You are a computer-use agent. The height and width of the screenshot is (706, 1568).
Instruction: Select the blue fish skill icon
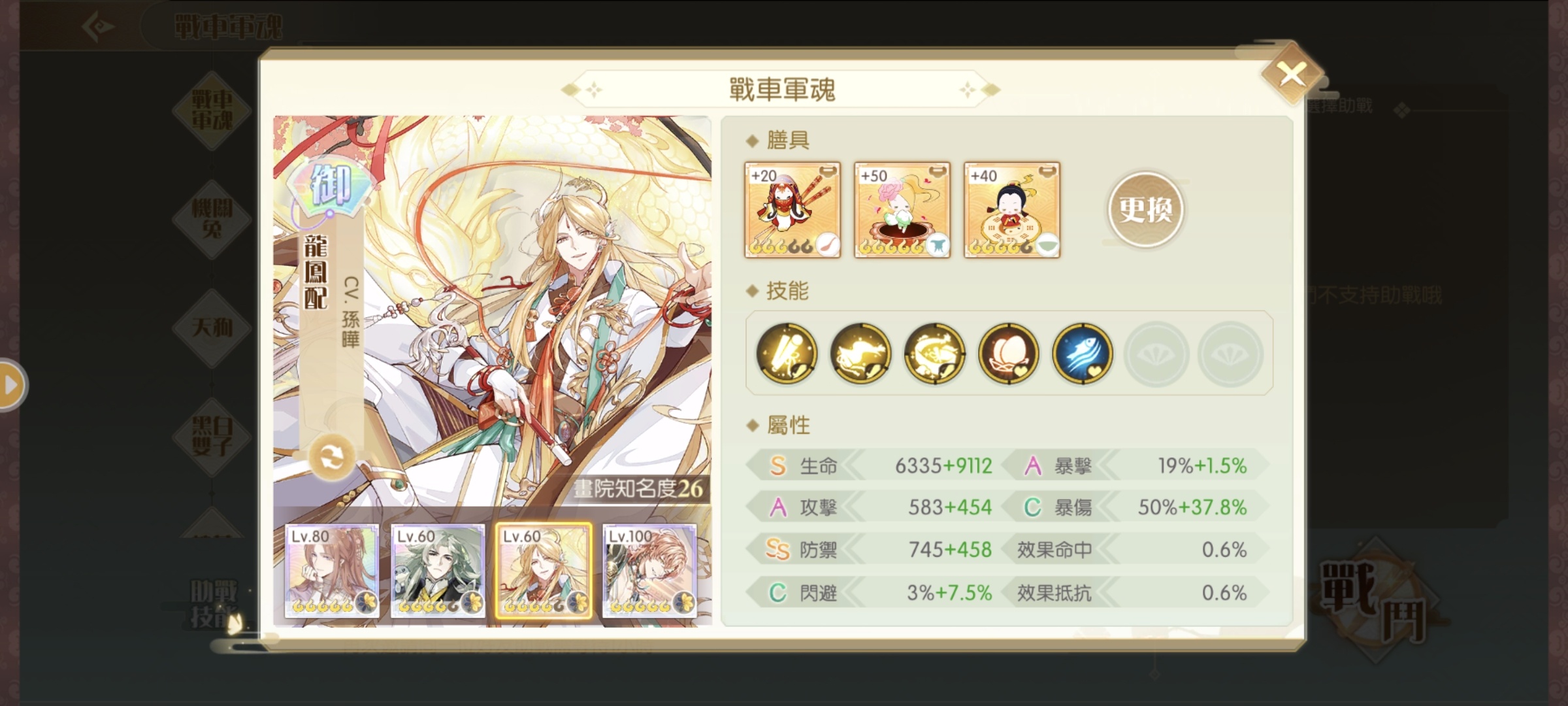[x=1082, y=354]
